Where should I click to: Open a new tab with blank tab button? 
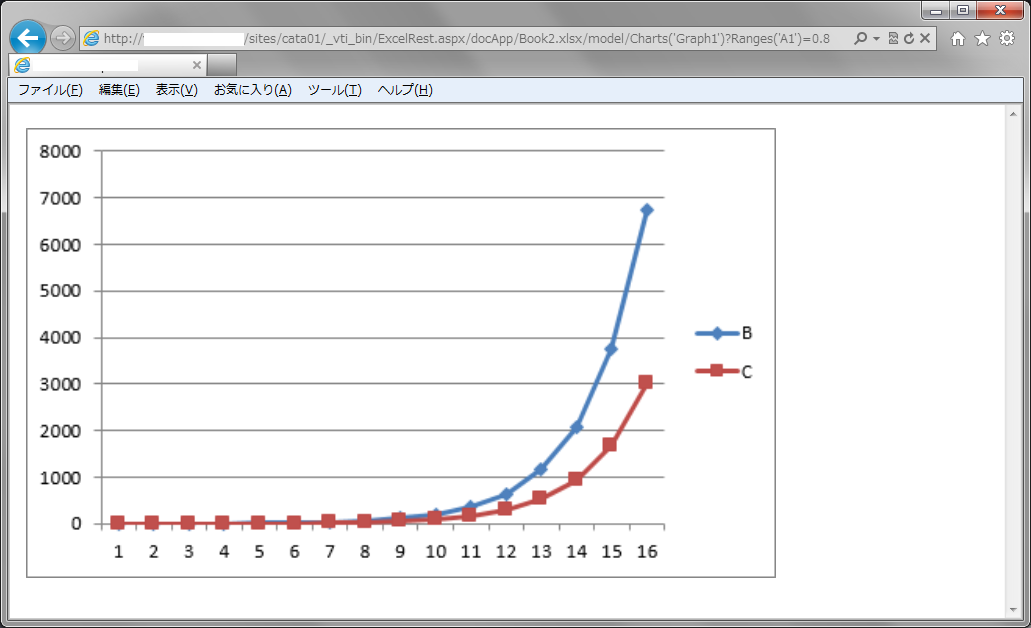221,65
